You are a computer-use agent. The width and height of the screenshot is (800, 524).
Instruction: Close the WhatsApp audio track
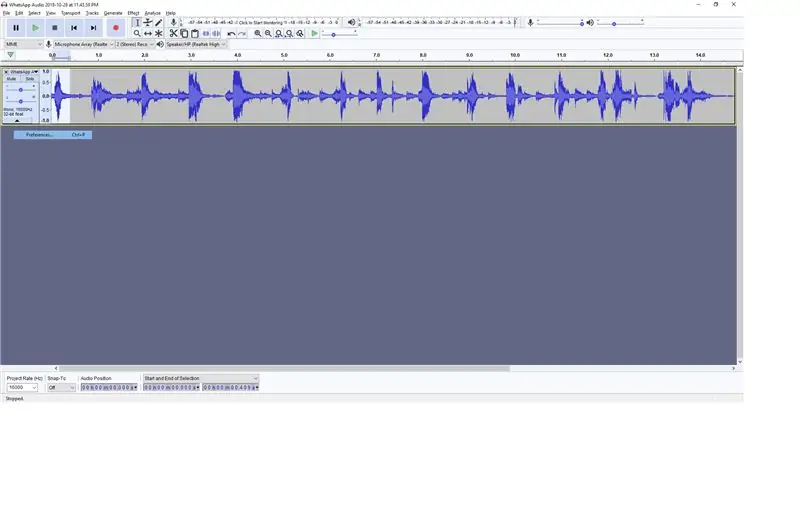(x=6, y=72)
